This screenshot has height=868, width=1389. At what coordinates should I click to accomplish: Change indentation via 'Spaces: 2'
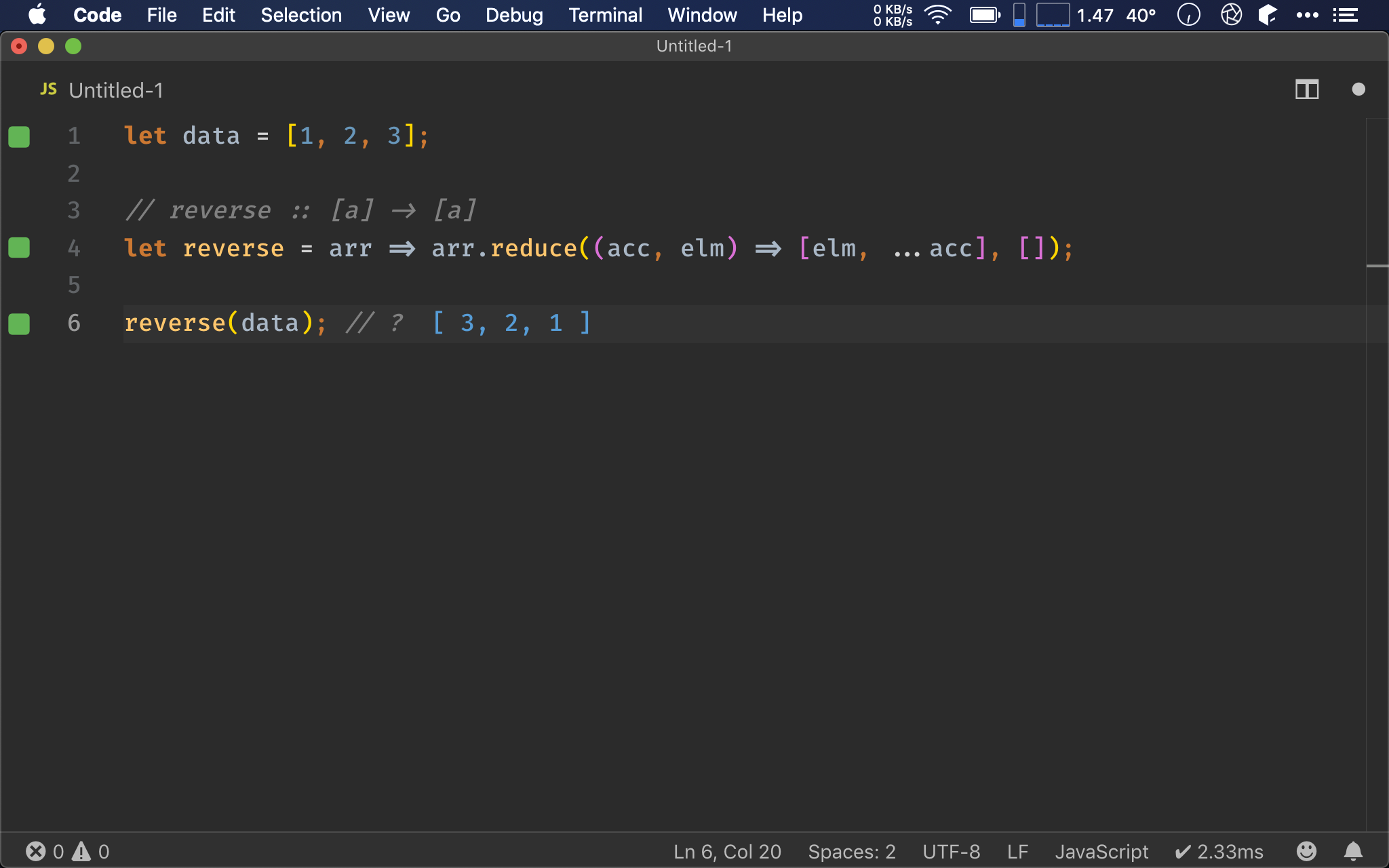852,852
